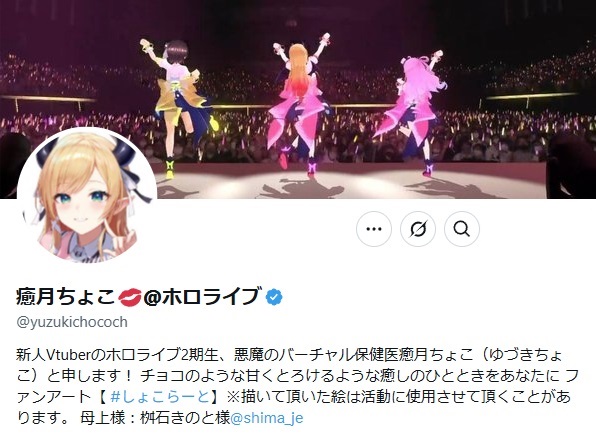Open the three-dots more options button
Image resolution: width=596 pixels, height=436 pixels.
click(374, 229)
